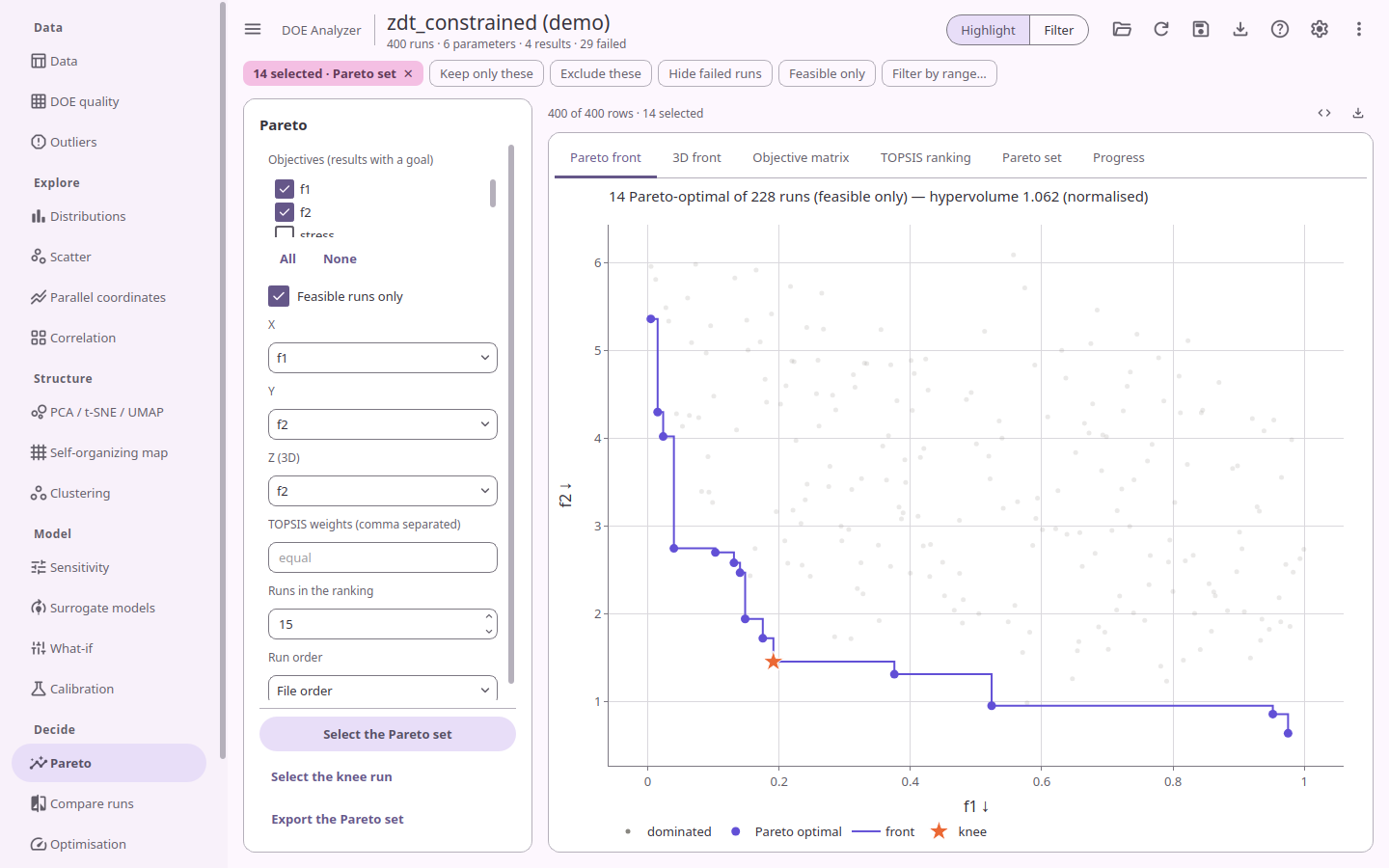This screenshot has height=868, width=1389.
Task: Switch to Filter mode
Action: pos(1058,30)
